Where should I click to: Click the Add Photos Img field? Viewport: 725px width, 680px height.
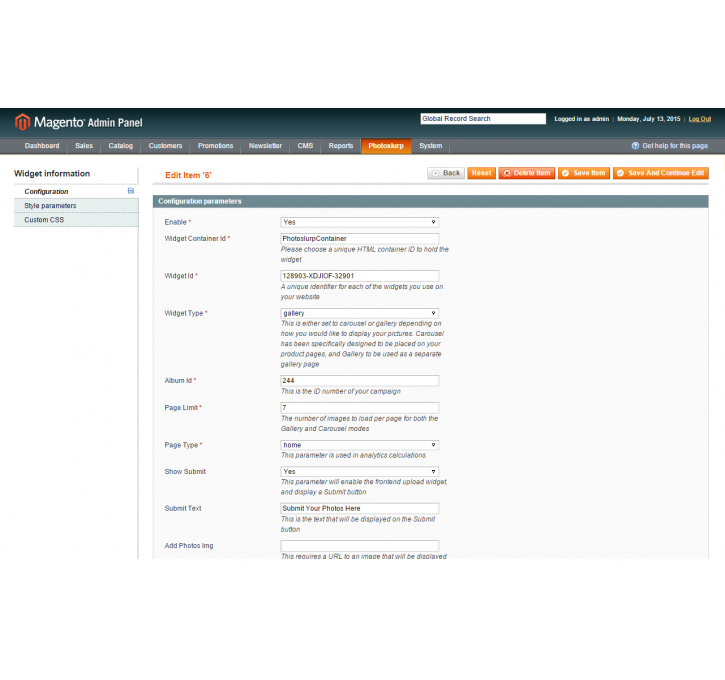(x=359, y=545)
